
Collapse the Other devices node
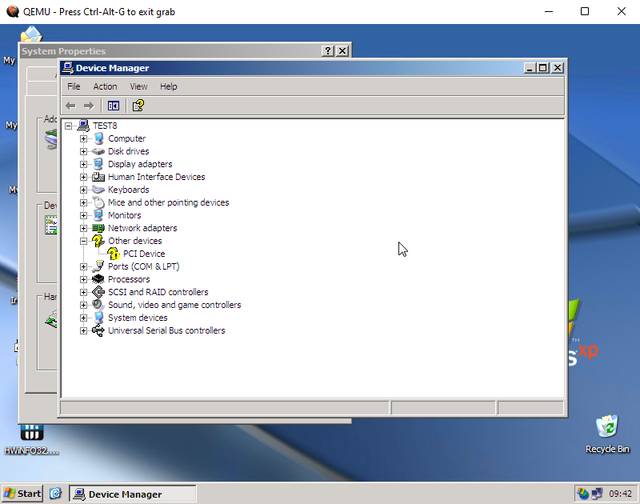tap(84, 241)
